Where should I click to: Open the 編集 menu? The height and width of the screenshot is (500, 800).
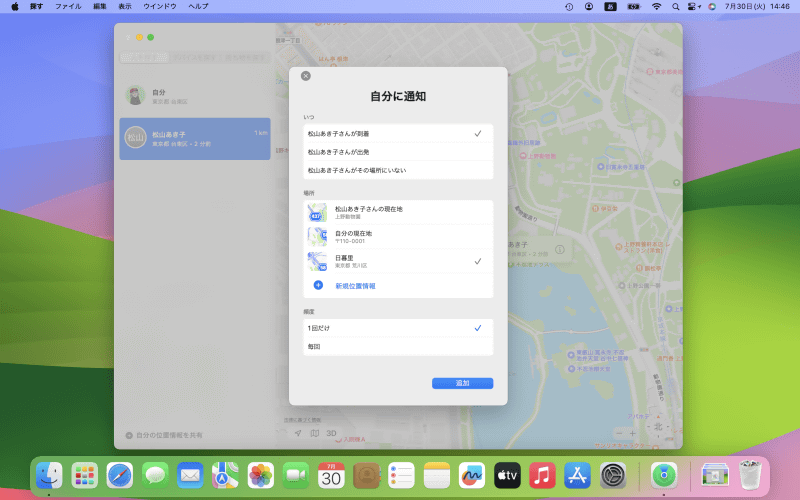pyautogui.click(x=100, y=7)
